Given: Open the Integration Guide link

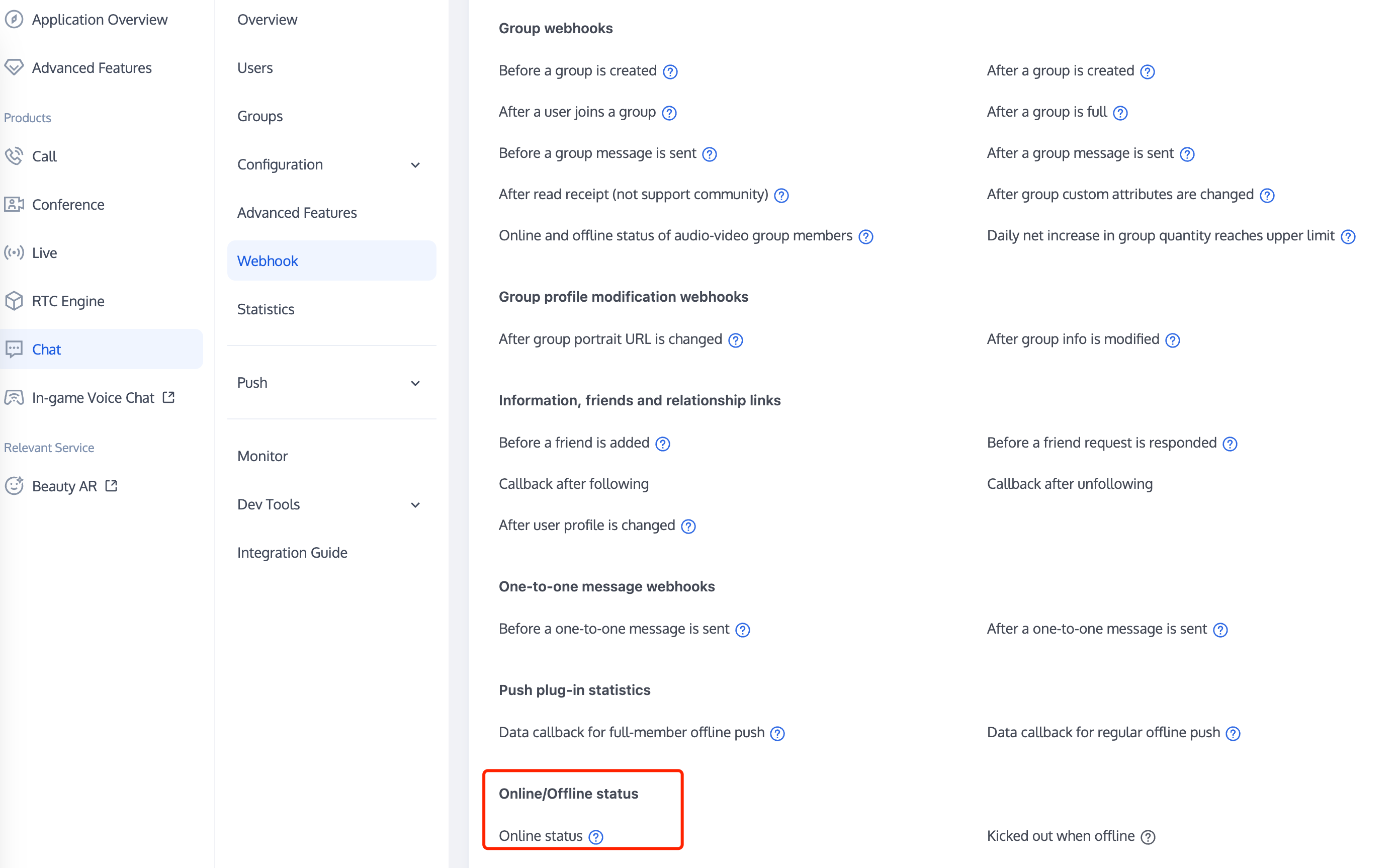Looking at the screenshot, I should (x=292, y=553).
